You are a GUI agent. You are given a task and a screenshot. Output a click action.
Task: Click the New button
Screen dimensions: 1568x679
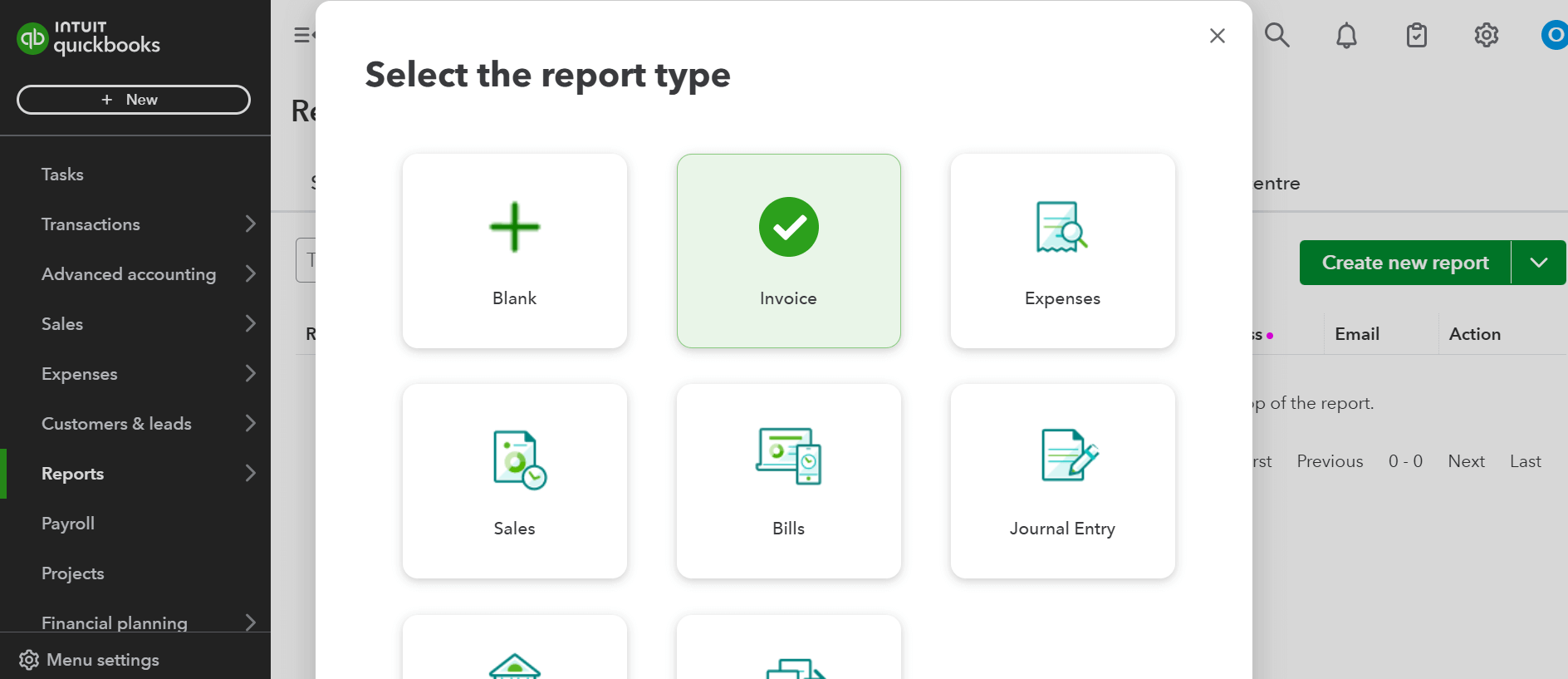tap(133, 100)
